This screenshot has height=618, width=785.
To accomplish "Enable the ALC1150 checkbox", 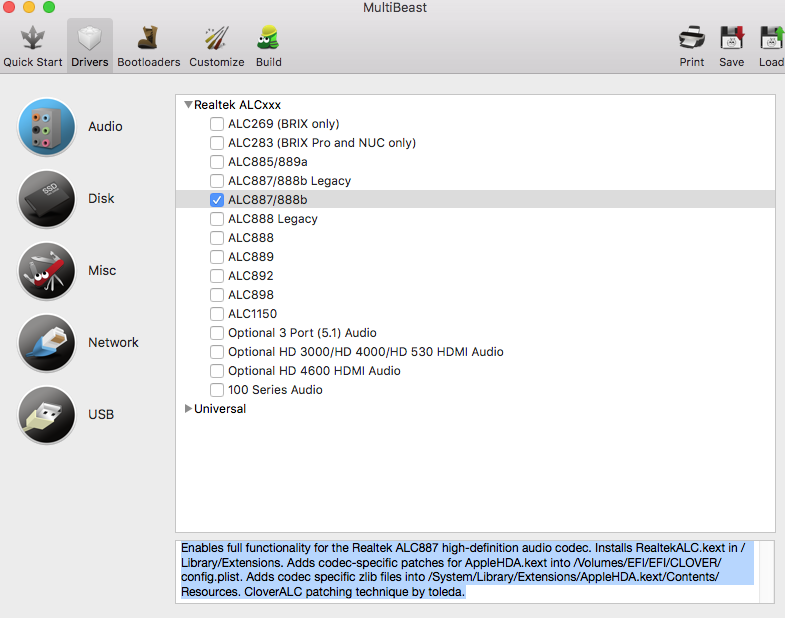I will point(217,314).
